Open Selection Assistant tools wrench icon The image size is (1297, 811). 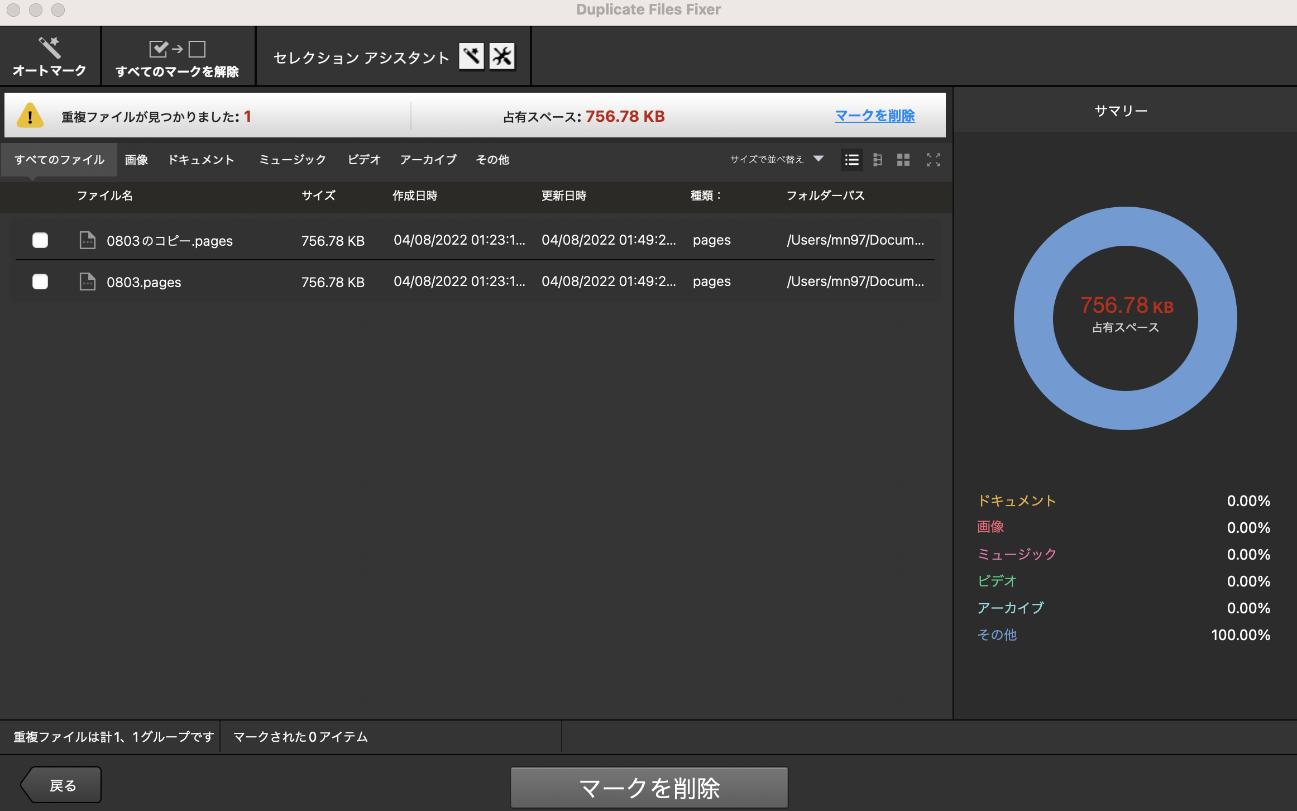coord(502,57)
